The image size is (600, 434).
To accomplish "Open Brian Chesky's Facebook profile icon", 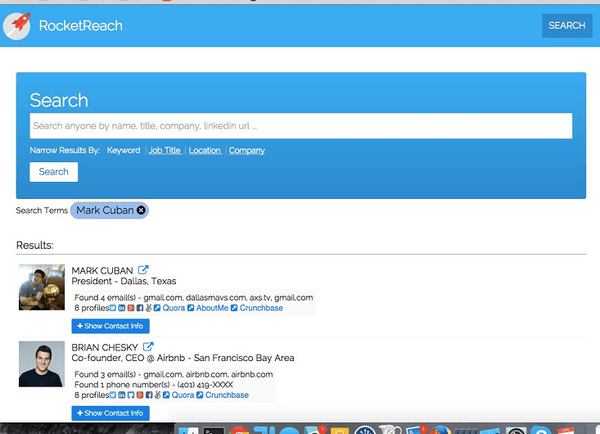I will tap(149, 395).
